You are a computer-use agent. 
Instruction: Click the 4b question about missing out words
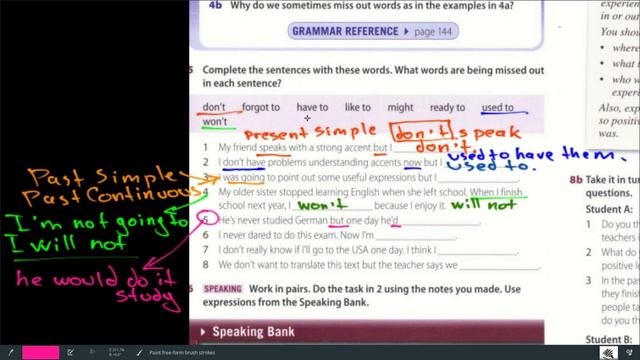pos(361,6)
